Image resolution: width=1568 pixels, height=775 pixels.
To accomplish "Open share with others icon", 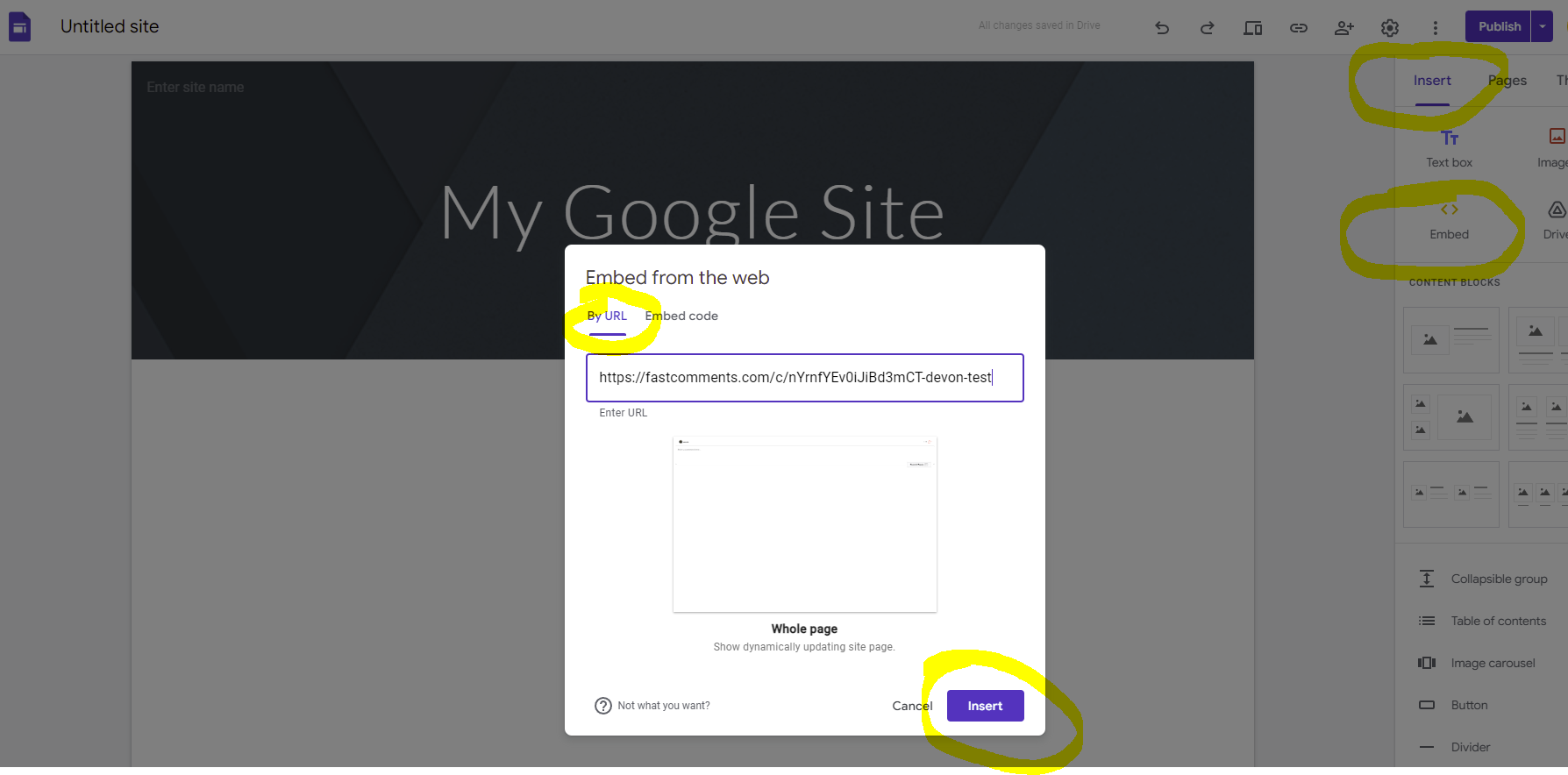I will [x=1343, y=28].
